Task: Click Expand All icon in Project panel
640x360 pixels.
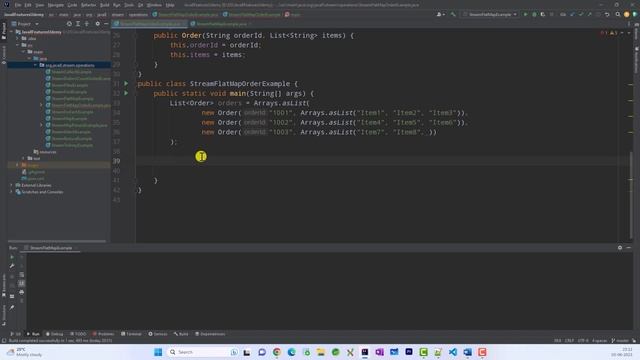Action: (x=78, y=24)
